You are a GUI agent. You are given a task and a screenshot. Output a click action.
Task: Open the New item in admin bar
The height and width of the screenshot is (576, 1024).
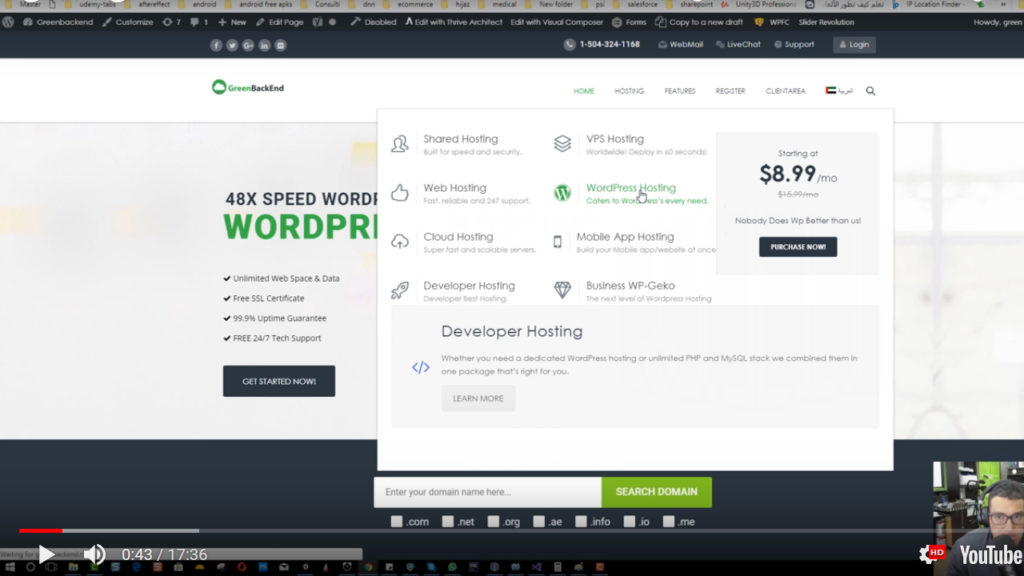pos(232,22)
